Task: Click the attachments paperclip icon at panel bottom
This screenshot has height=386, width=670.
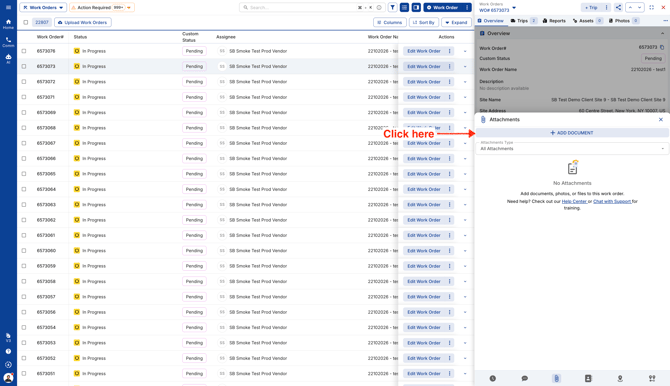Action: (x=556, y=378)
